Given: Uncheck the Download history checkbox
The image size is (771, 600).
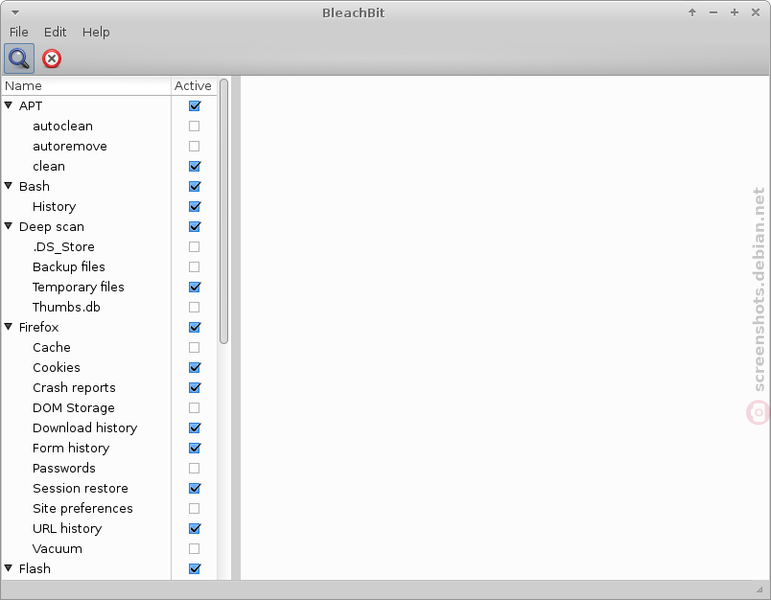Looking at the screenshot, I should [194, 428].
